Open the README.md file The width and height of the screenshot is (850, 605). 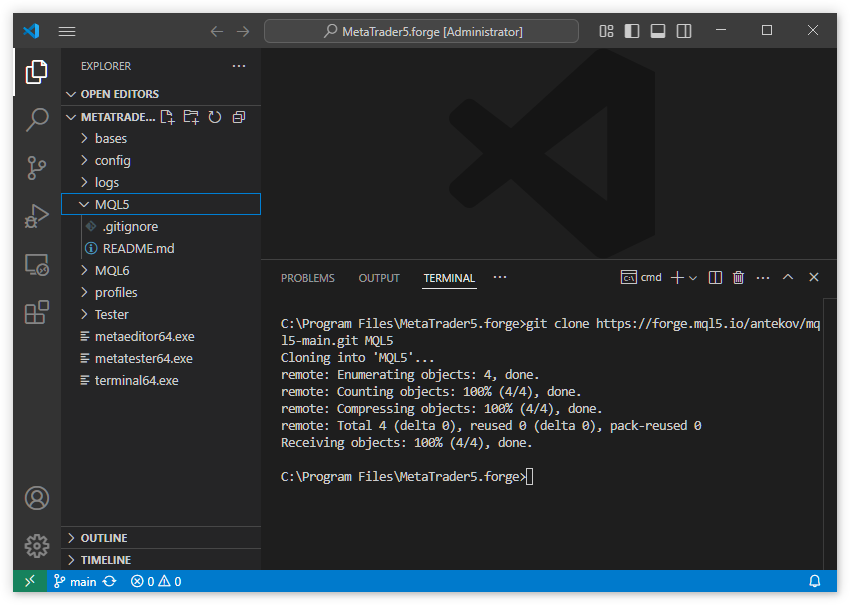click(161, 248)
